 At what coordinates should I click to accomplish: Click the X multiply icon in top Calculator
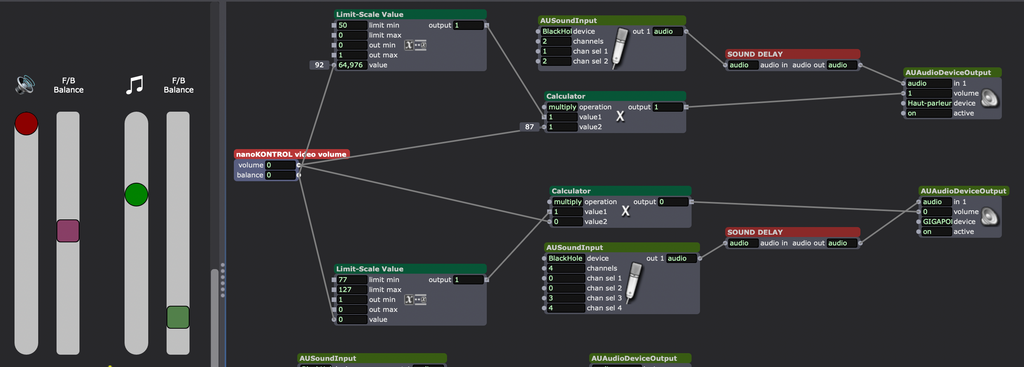click(620, 116)
